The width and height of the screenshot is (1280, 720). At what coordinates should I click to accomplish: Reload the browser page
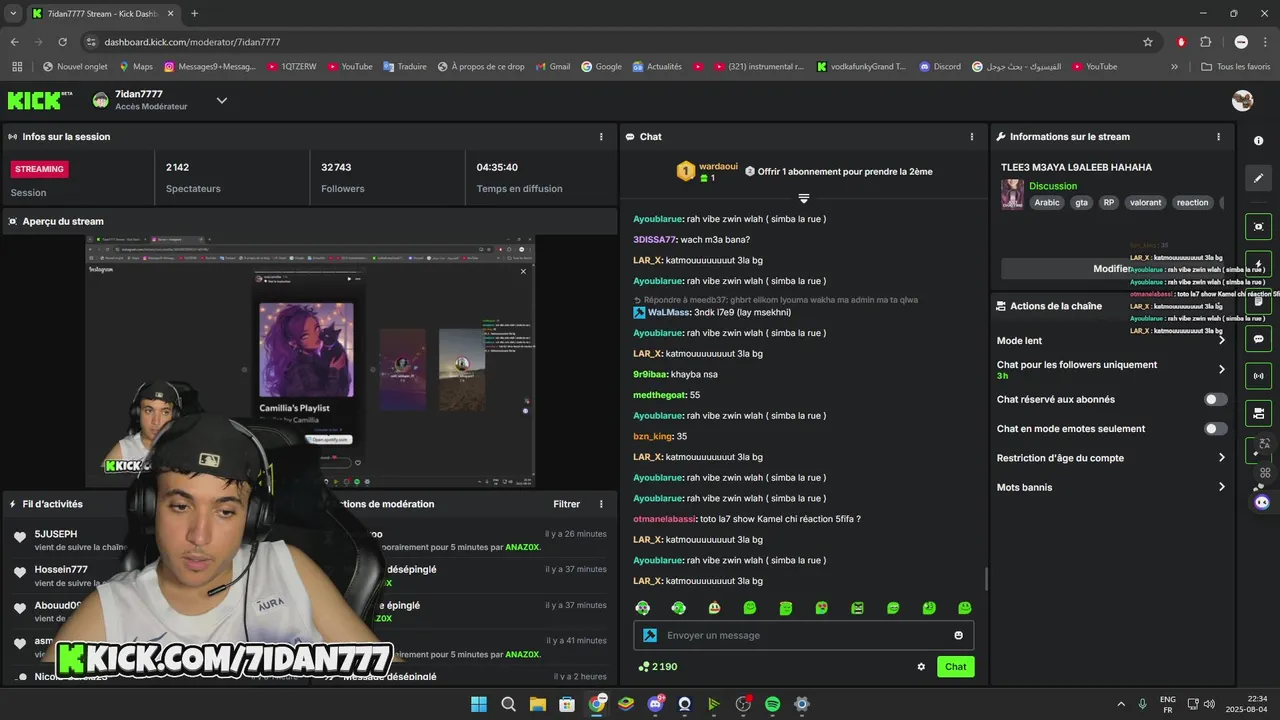[x=62, y=42]
